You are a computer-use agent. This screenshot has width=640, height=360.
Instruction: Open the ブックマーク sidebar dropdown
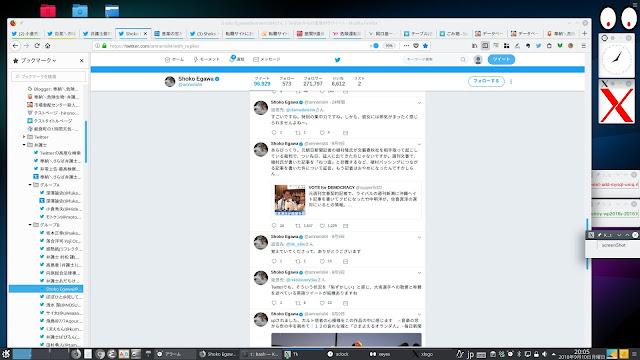click(38, 60)
